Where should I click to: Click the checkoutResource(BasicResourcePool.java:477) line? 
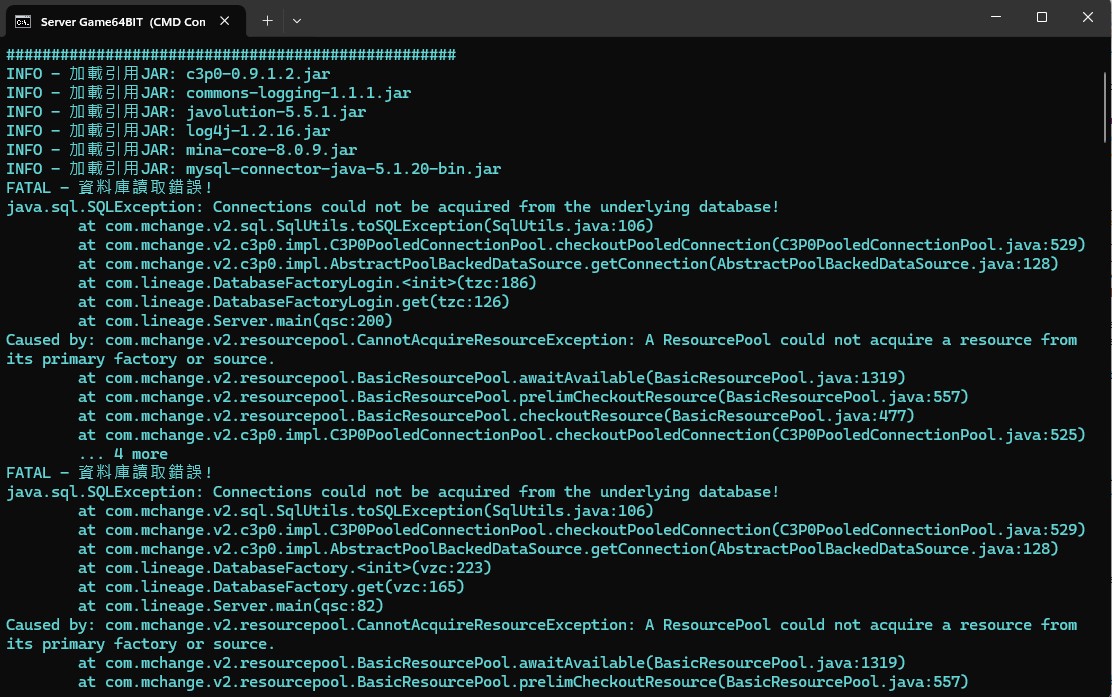(496, 416)
